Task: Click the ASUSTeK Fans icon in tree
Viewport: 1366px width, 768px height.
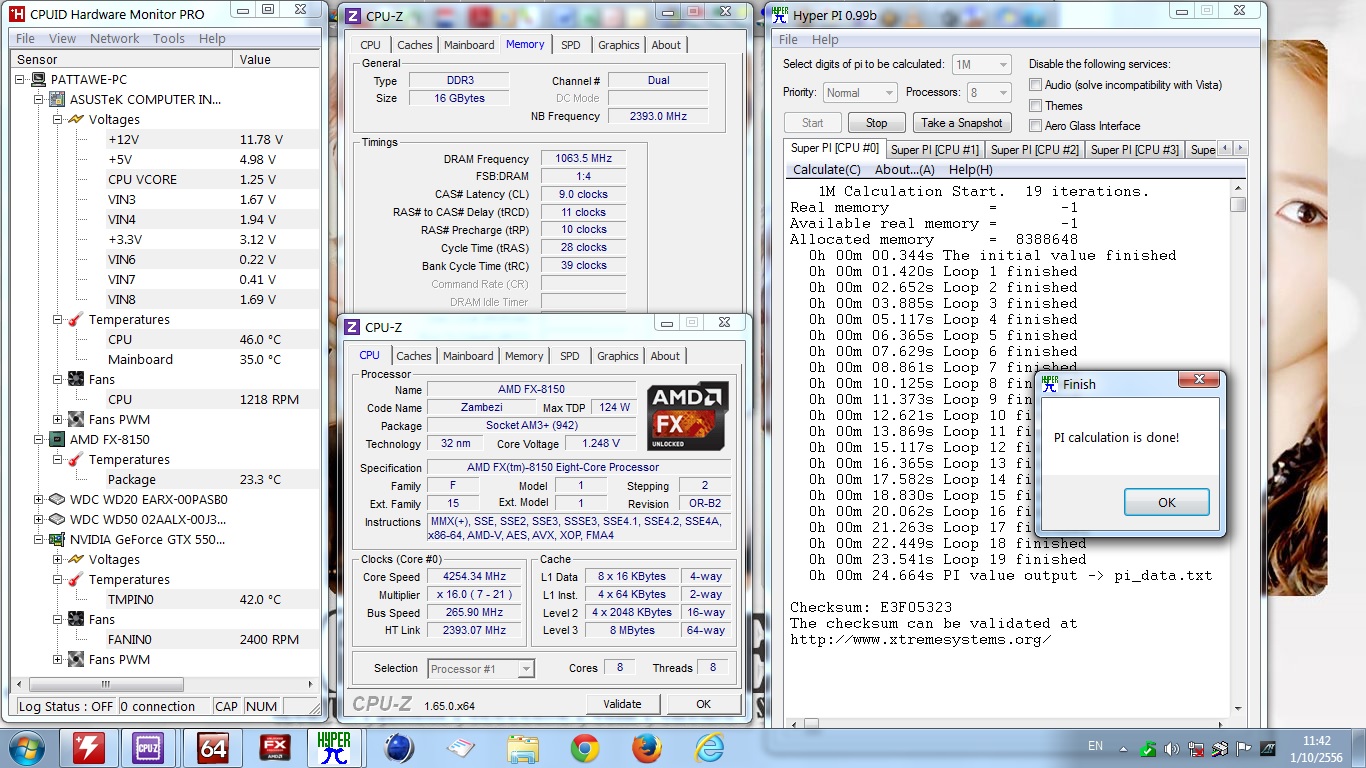Action: 76,380
